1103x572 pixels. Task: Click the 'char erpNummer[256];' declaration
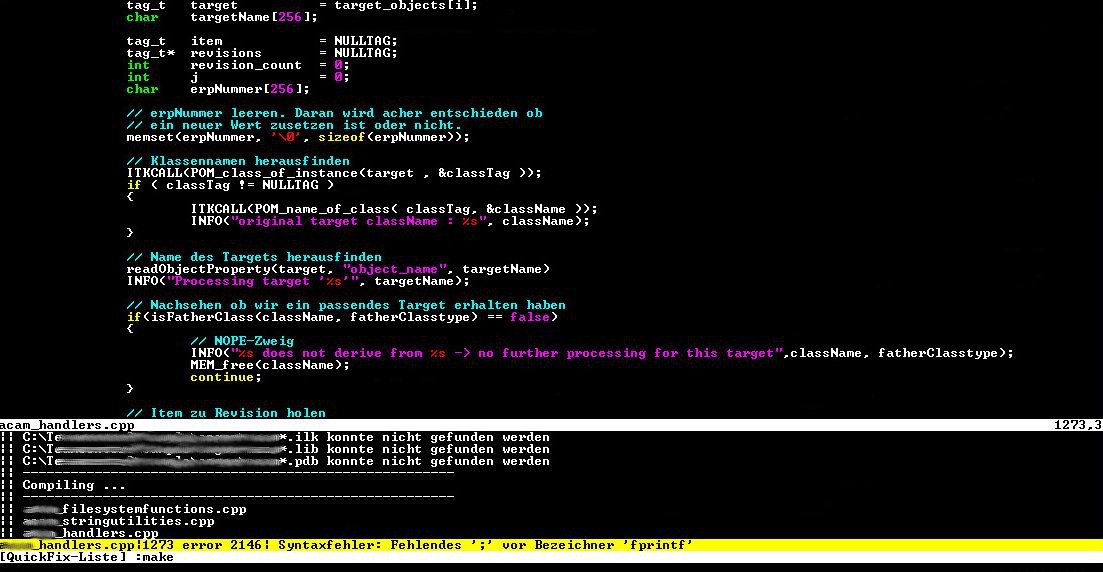(218, 89)
